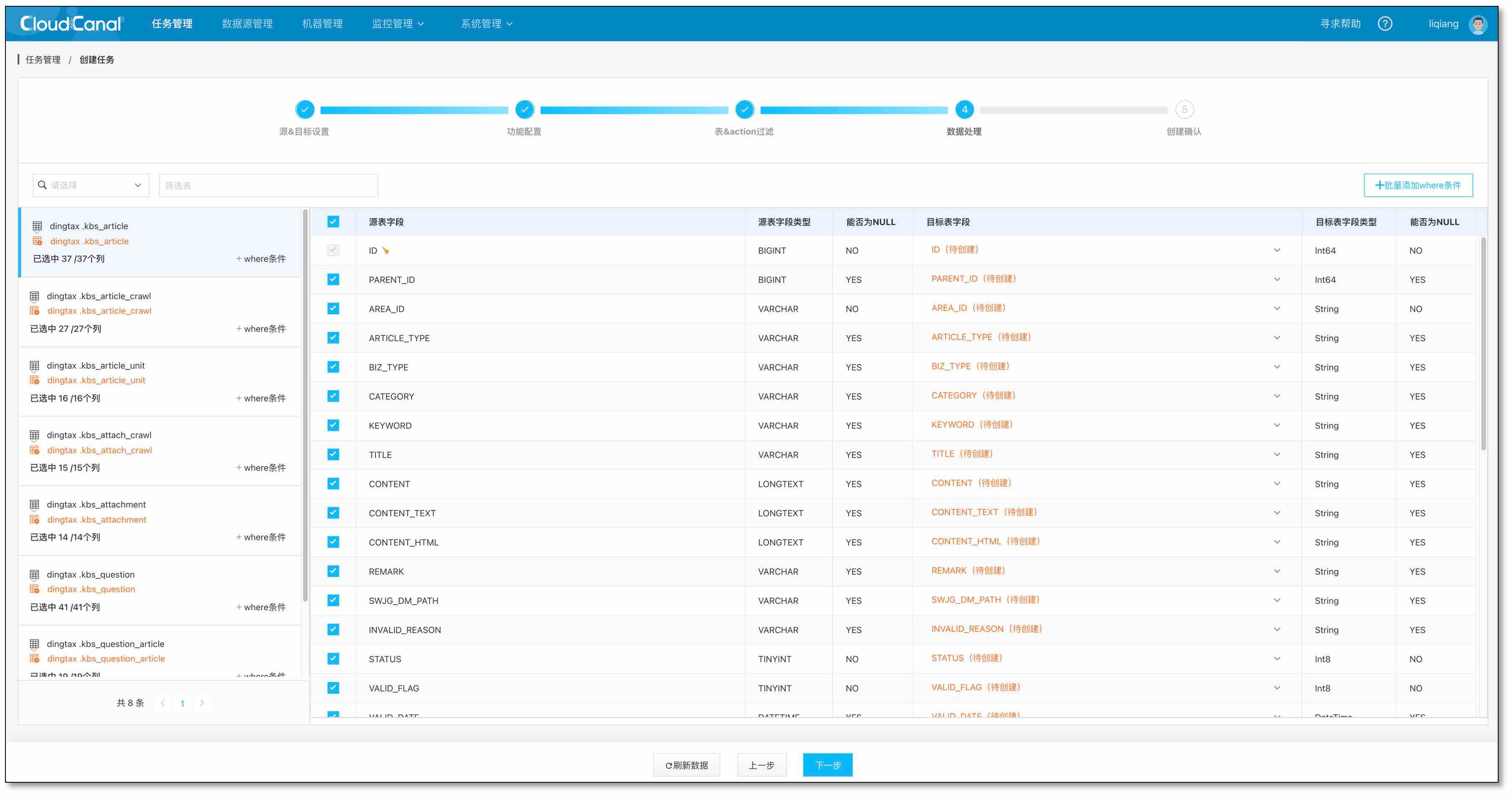Uncheck the PARENT_ID field checkbox

(334, 279)
